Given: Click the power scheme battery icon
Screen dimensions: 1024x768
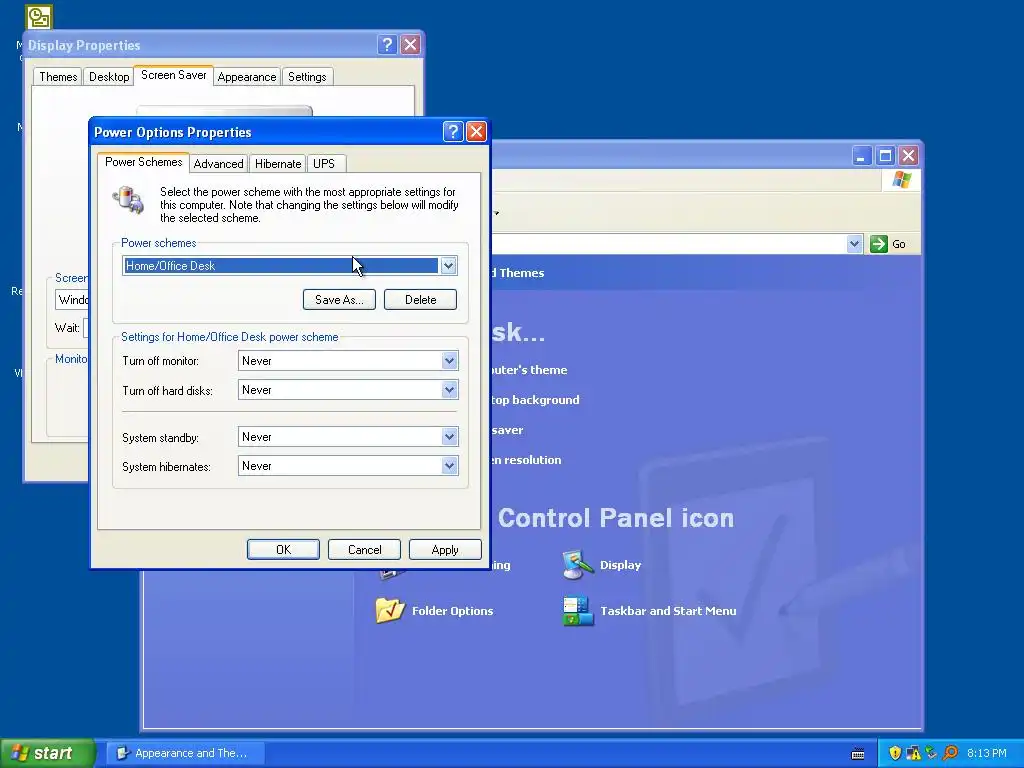Looking at the screenshot, I should click(129, 200).
